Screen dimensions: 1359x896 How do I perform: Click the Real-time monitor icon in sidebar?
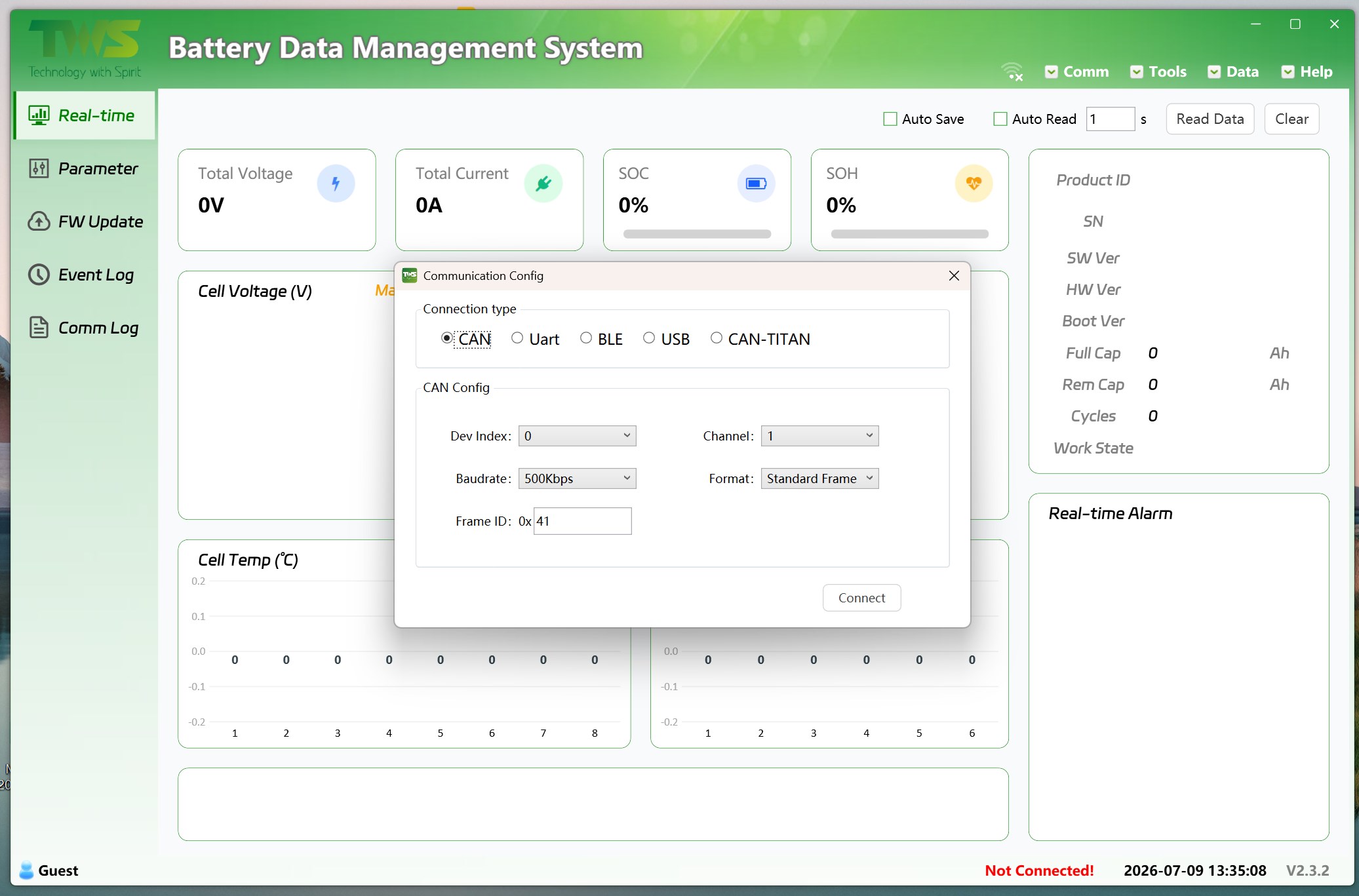pos(39,115)
